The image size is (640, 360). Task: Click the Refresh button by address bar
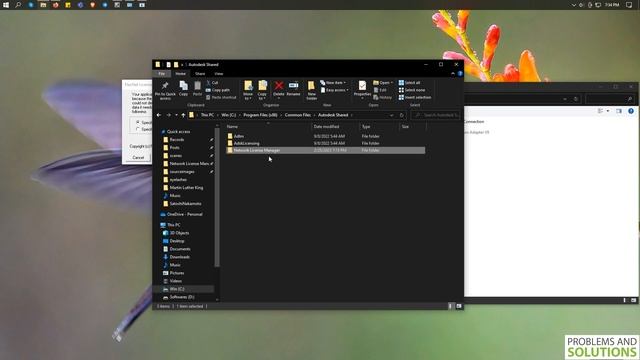tap(402, 115)
